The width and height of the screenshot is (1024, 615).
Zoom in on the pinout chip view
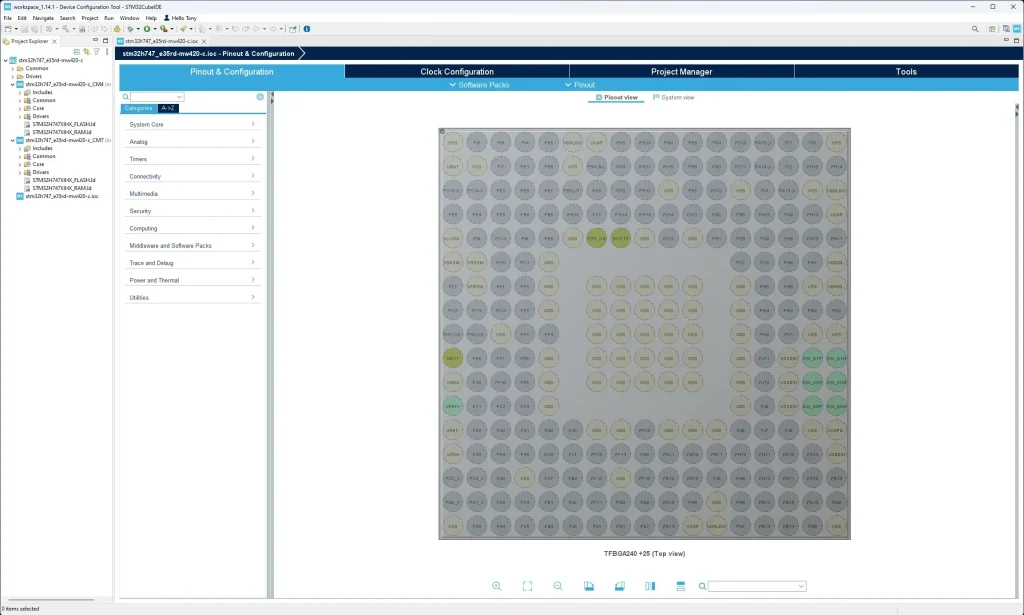[497, 586]
